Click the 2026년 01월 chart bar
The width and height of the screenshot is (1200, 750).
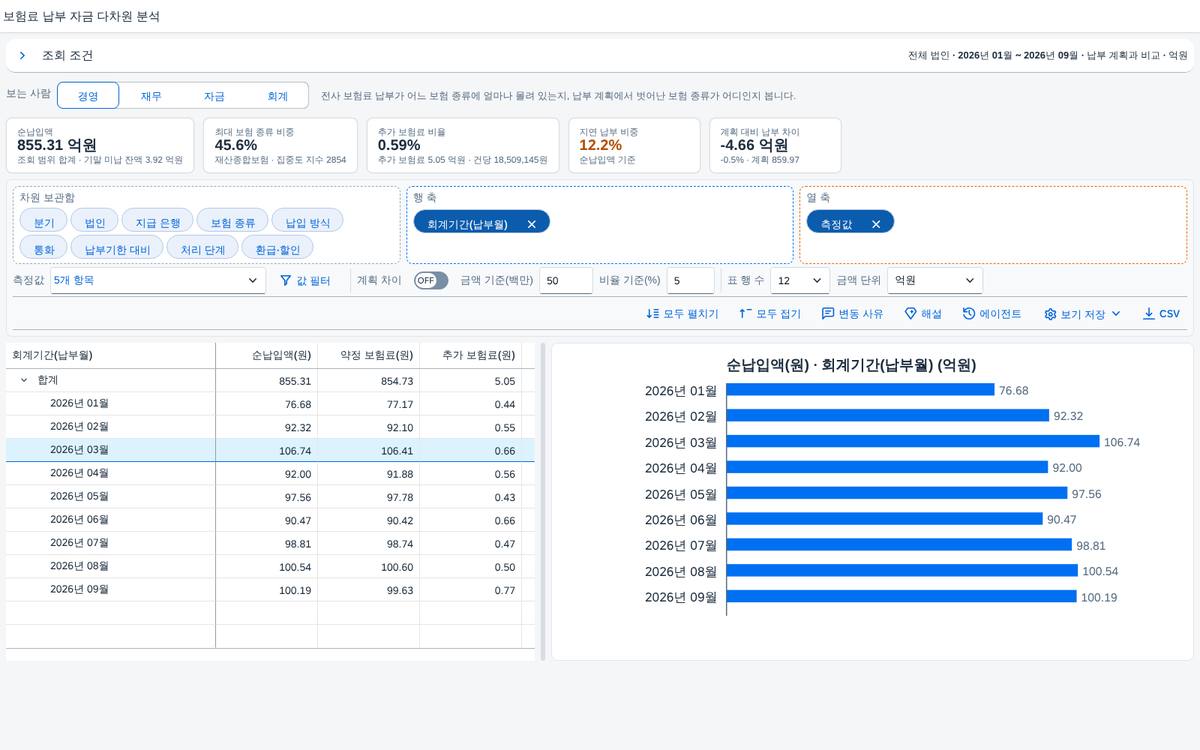pyautogui.click(x=861, y=390)
